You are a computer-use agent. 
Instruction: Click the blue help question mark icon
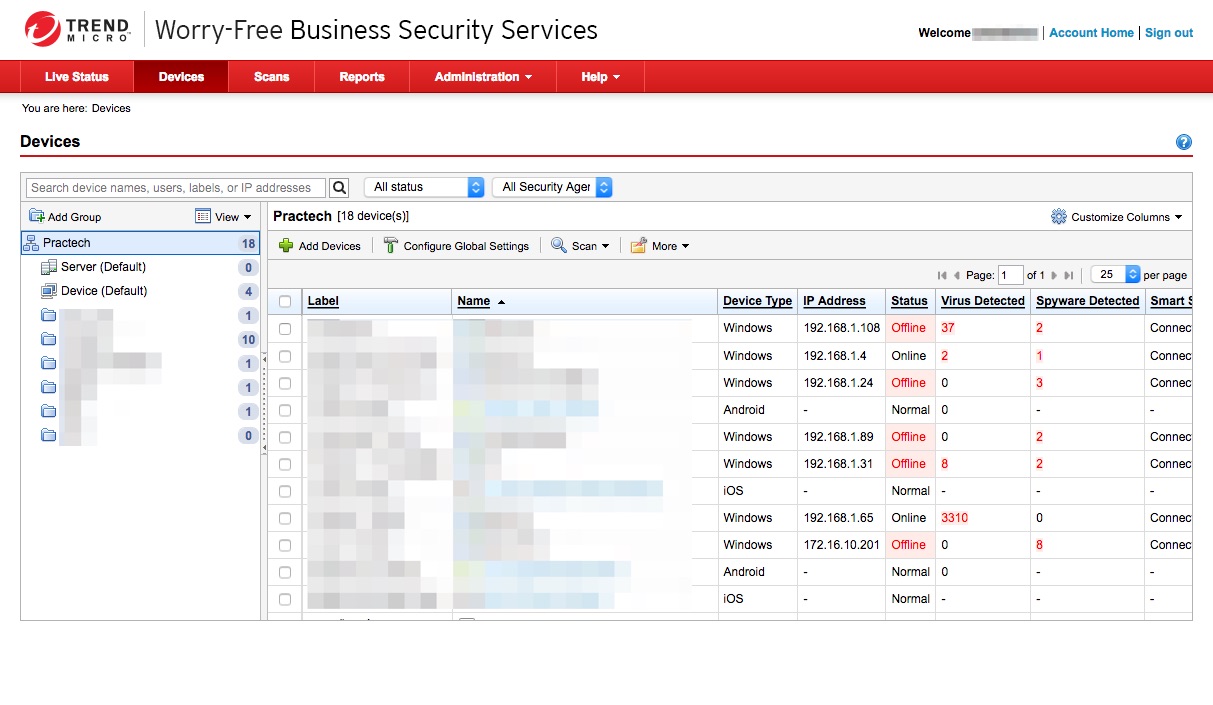(x=1184, y=142)
